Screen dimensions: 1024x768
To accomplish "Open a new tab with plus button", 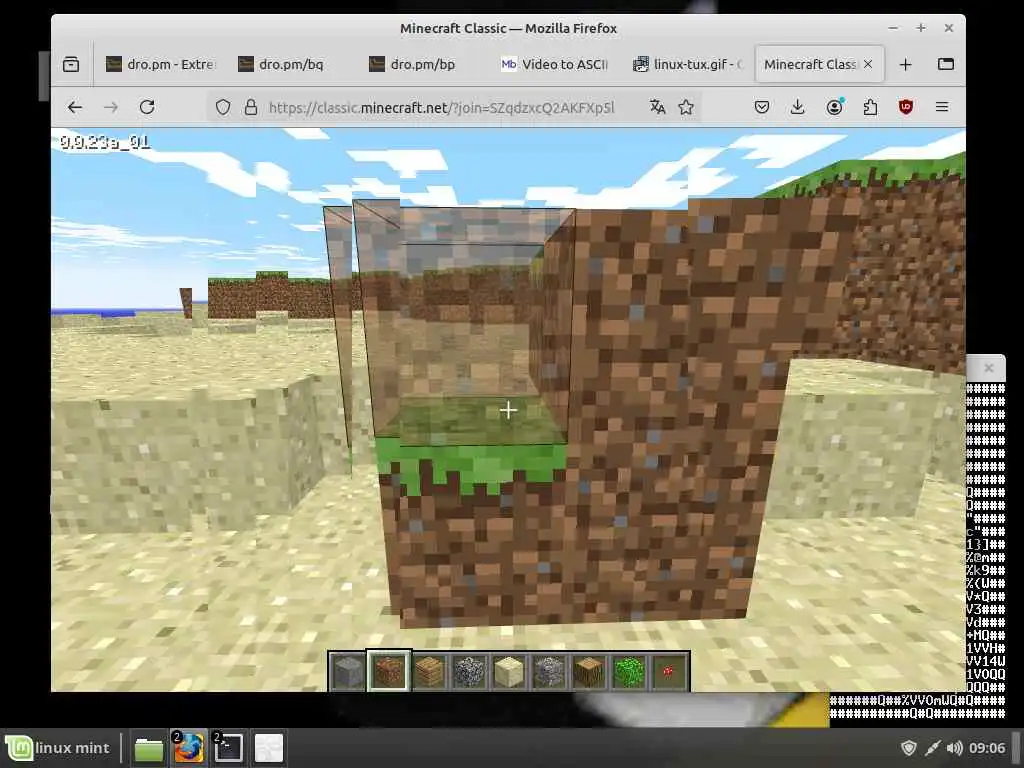I will click(x=905, y=64).
